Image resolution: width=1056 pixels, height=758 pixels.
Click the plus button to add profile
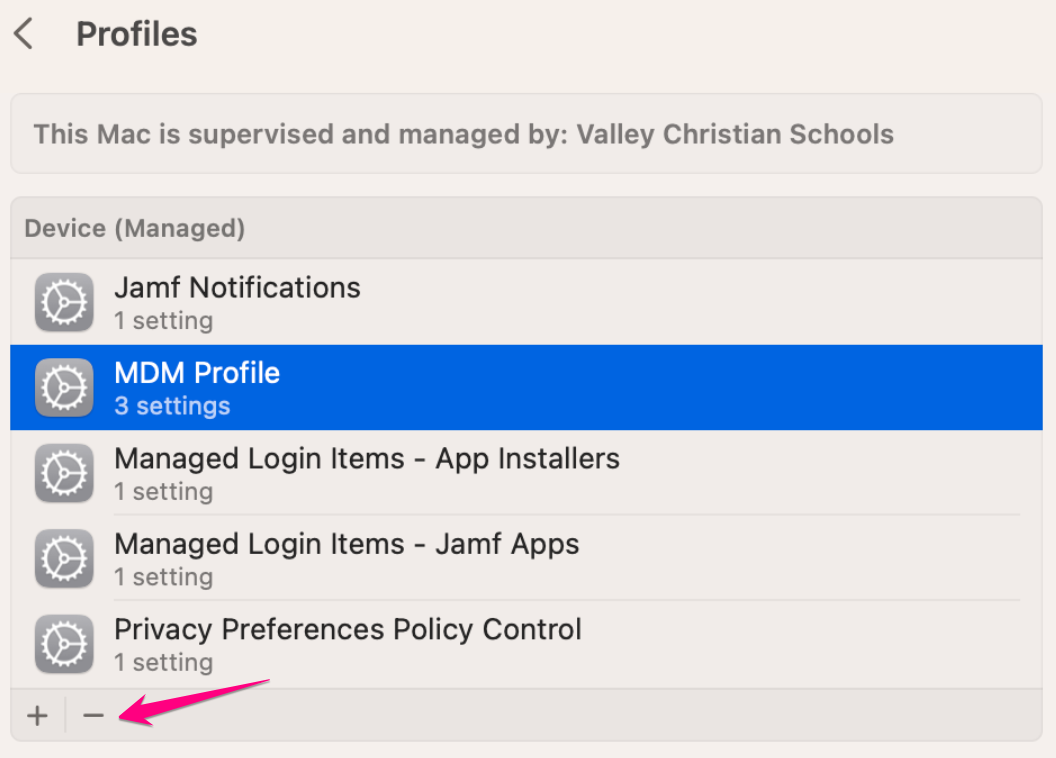click(37, 716)
